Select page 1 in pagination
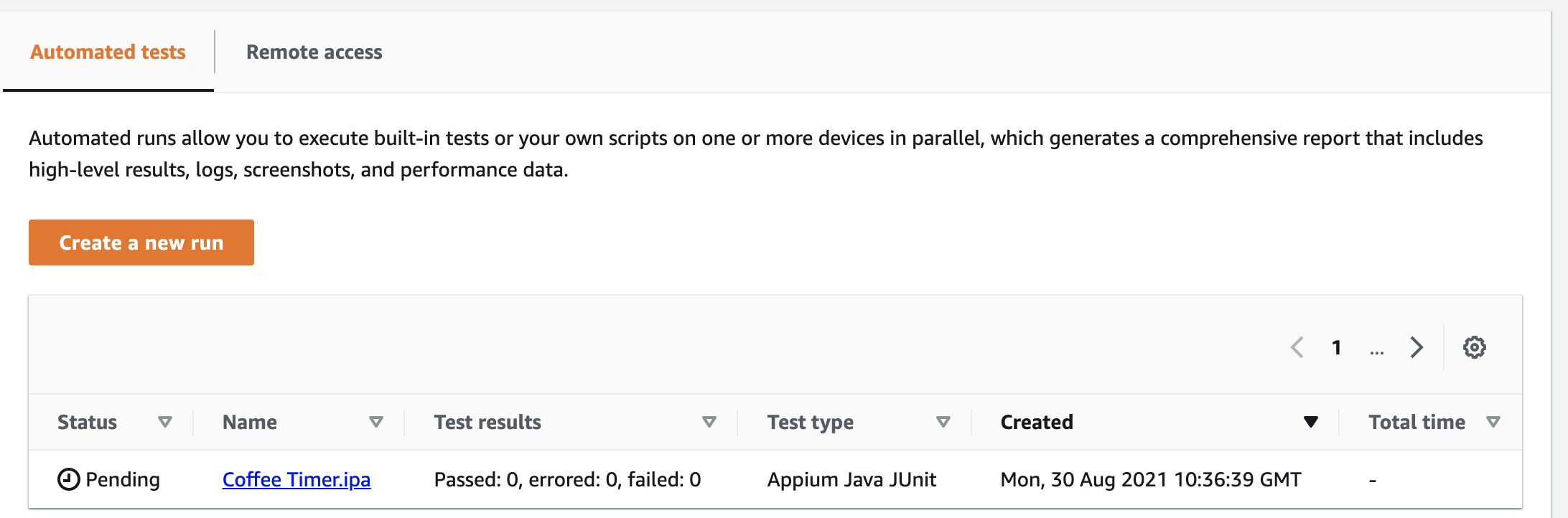Image resolution: width=1568 pixels, height=518 pixels. point(1336,348)
